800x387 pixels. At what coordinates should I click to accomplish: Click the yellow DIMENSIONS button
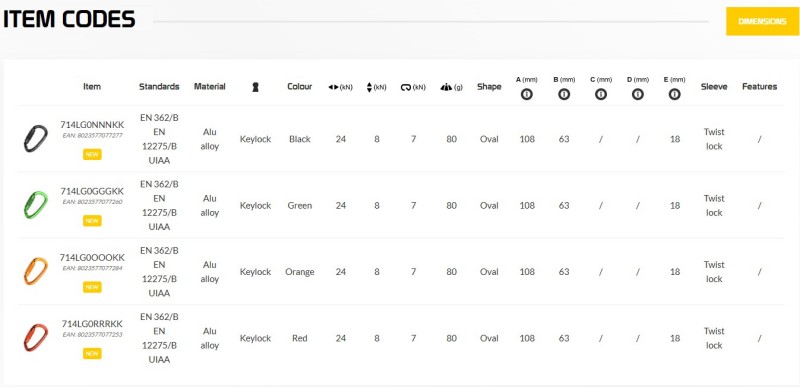pyautogui.click(x=762, y=21)
